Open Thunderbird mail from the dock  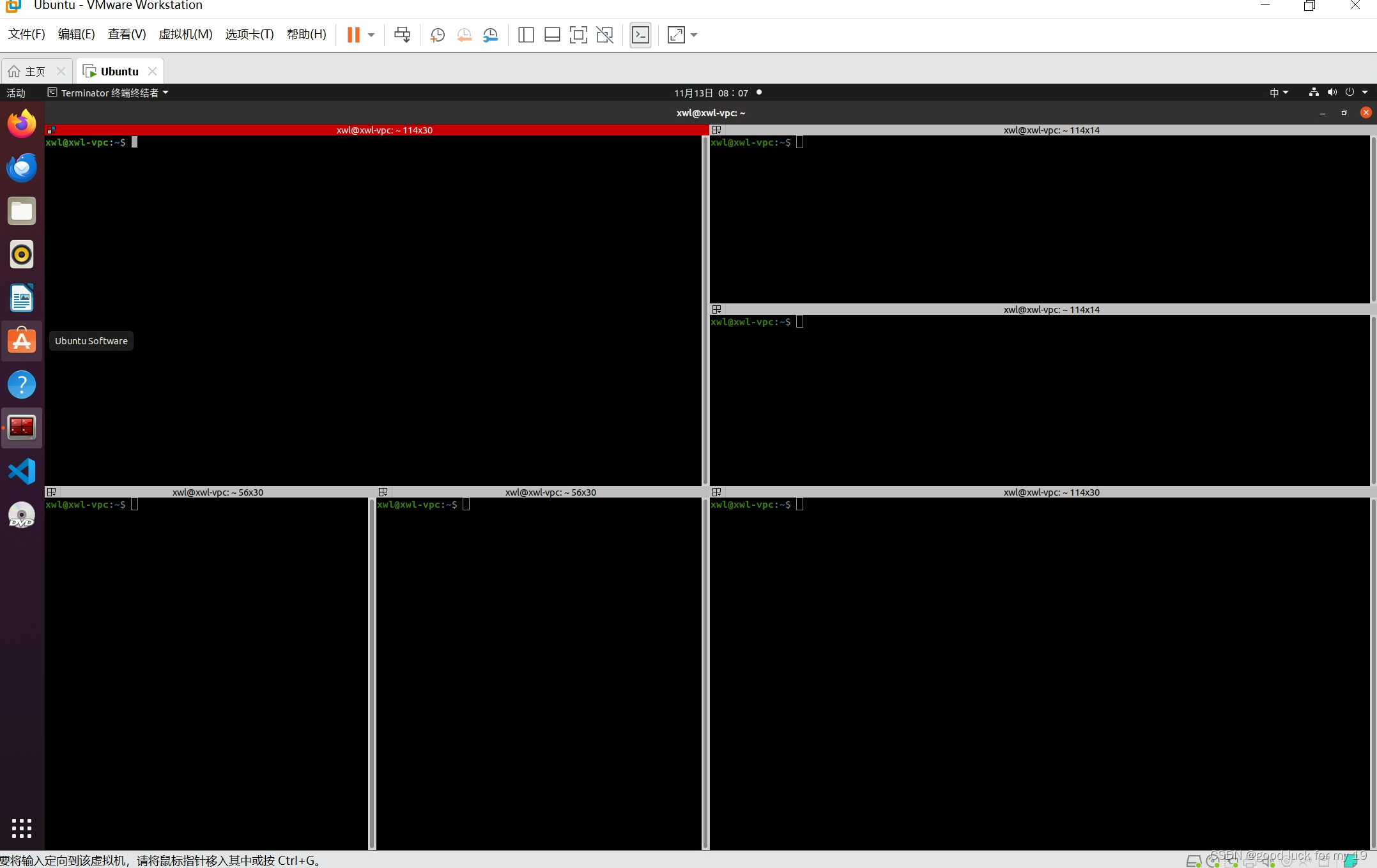pyautogui.click(x=21, y=167)
